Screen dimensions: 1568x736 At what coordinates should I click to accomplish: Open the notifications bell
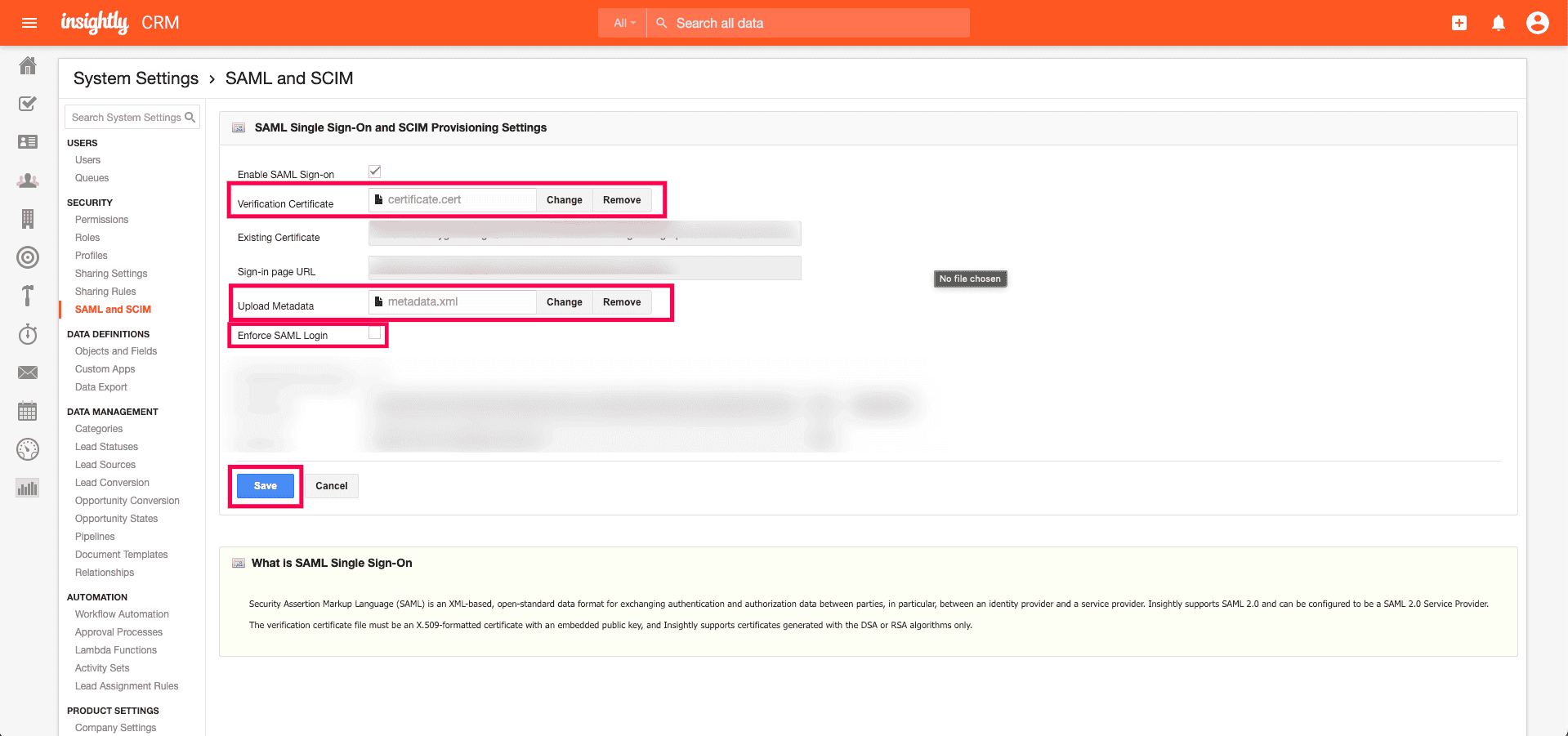coord(1498,22)
